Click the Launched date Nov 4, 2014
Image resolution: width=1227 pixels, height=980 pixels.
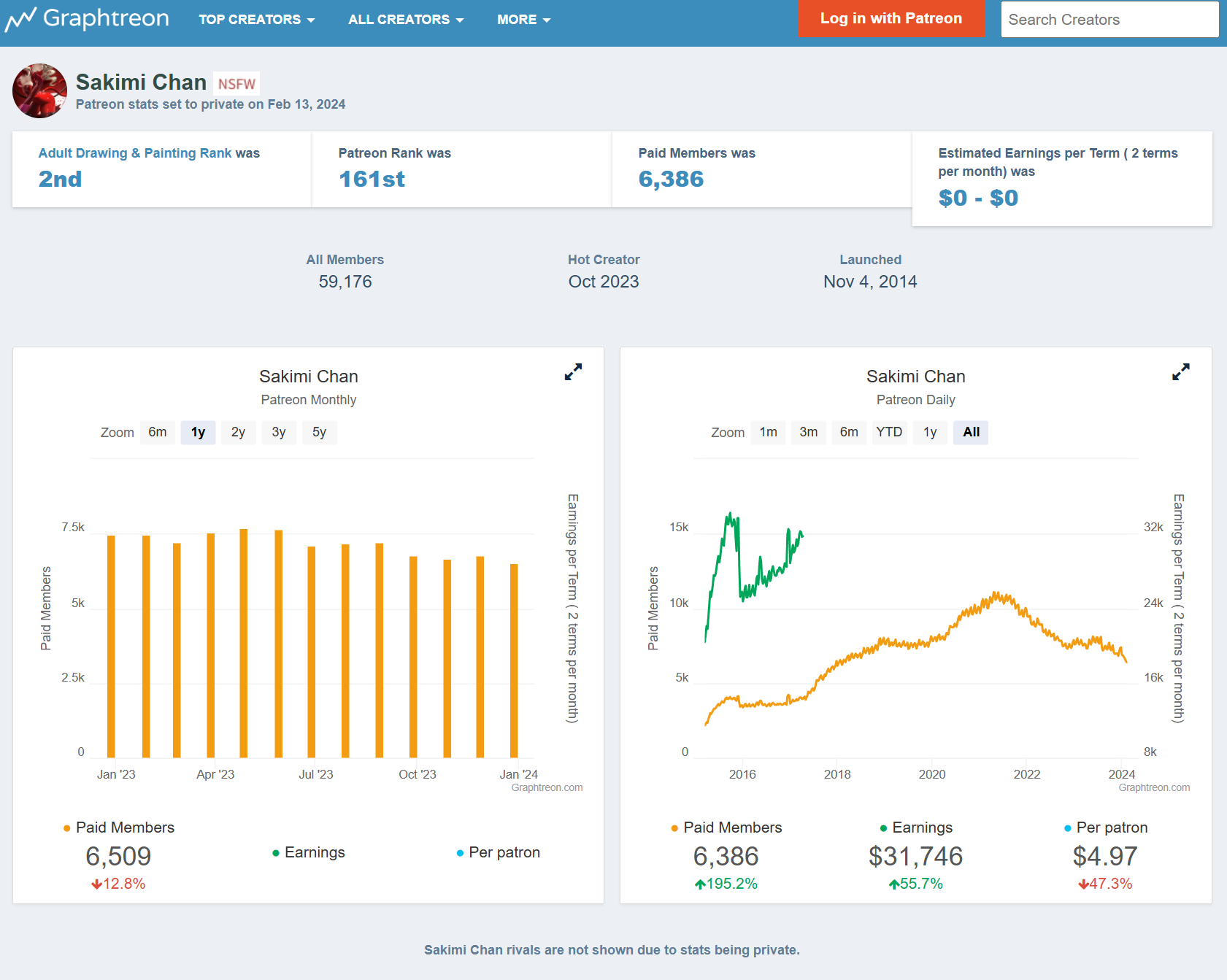click(870, 282)
